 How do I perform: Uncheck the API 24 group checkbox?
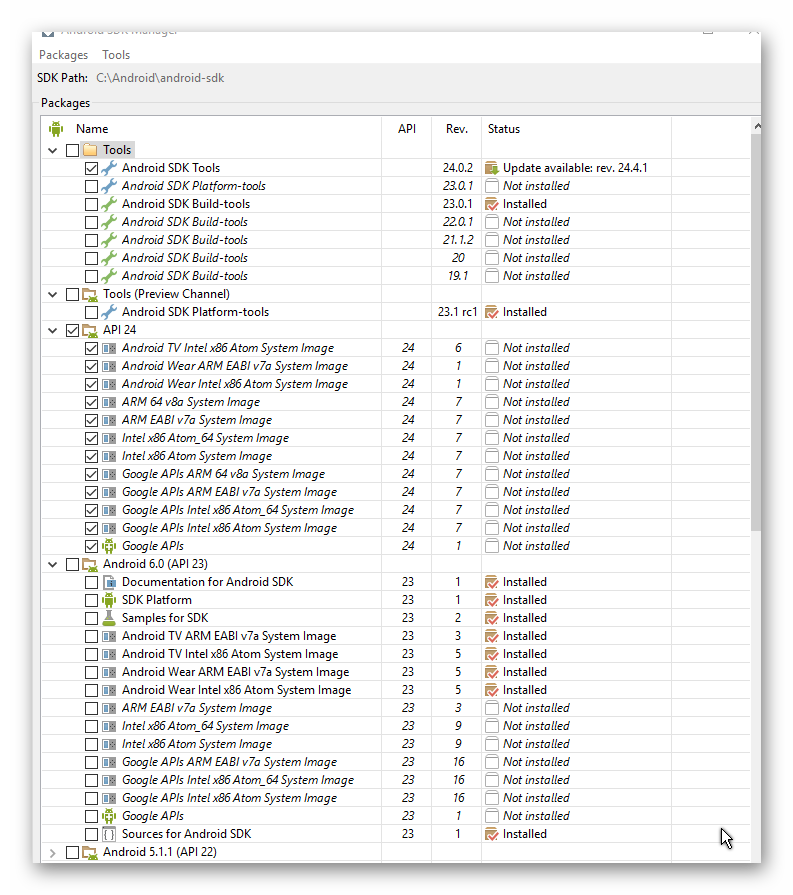tap(72, 330)
